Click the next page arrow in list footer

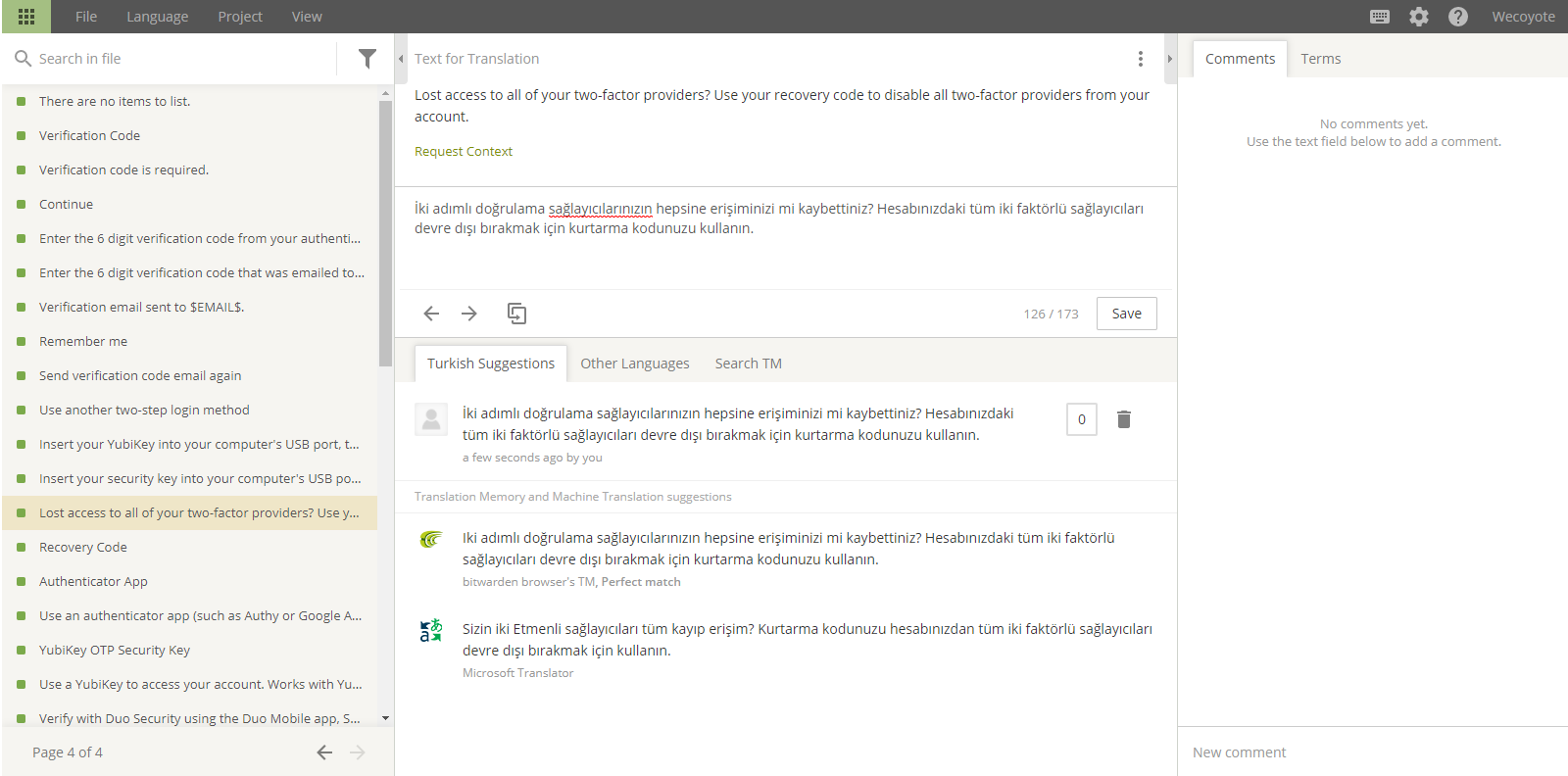click(358, 752)
